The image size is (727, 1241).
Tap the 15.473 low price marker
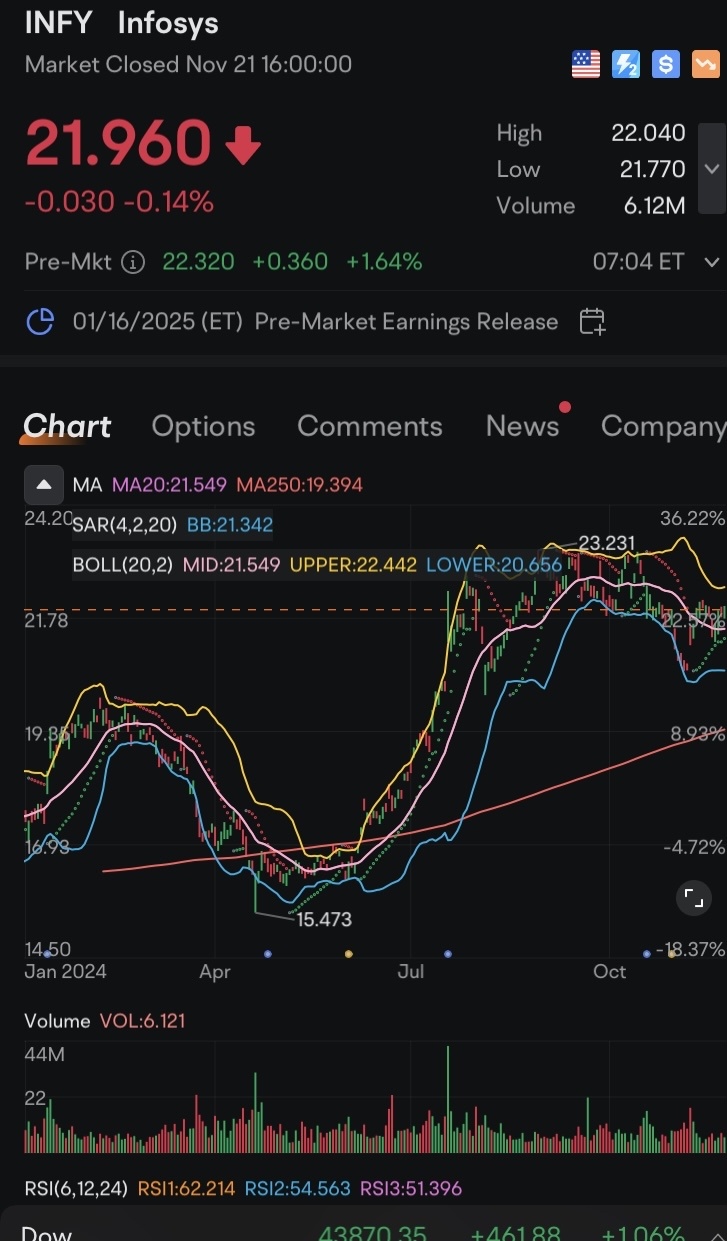324,919
